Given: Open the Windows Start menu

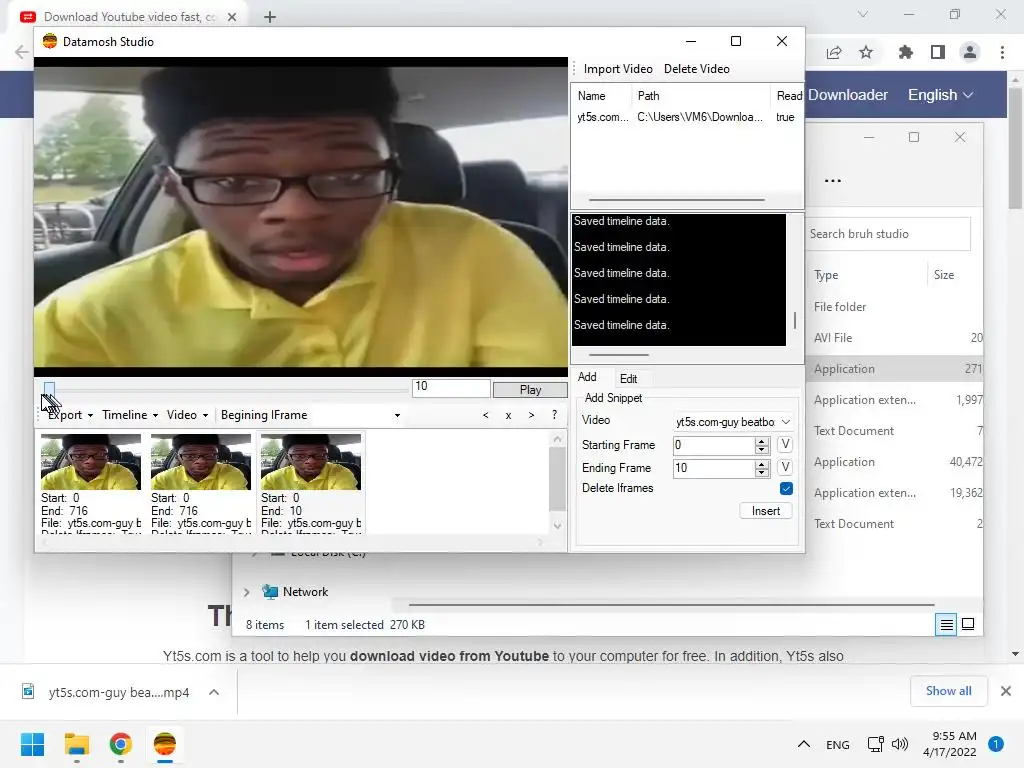Looking at the screenshot, I should click(32, 744).
